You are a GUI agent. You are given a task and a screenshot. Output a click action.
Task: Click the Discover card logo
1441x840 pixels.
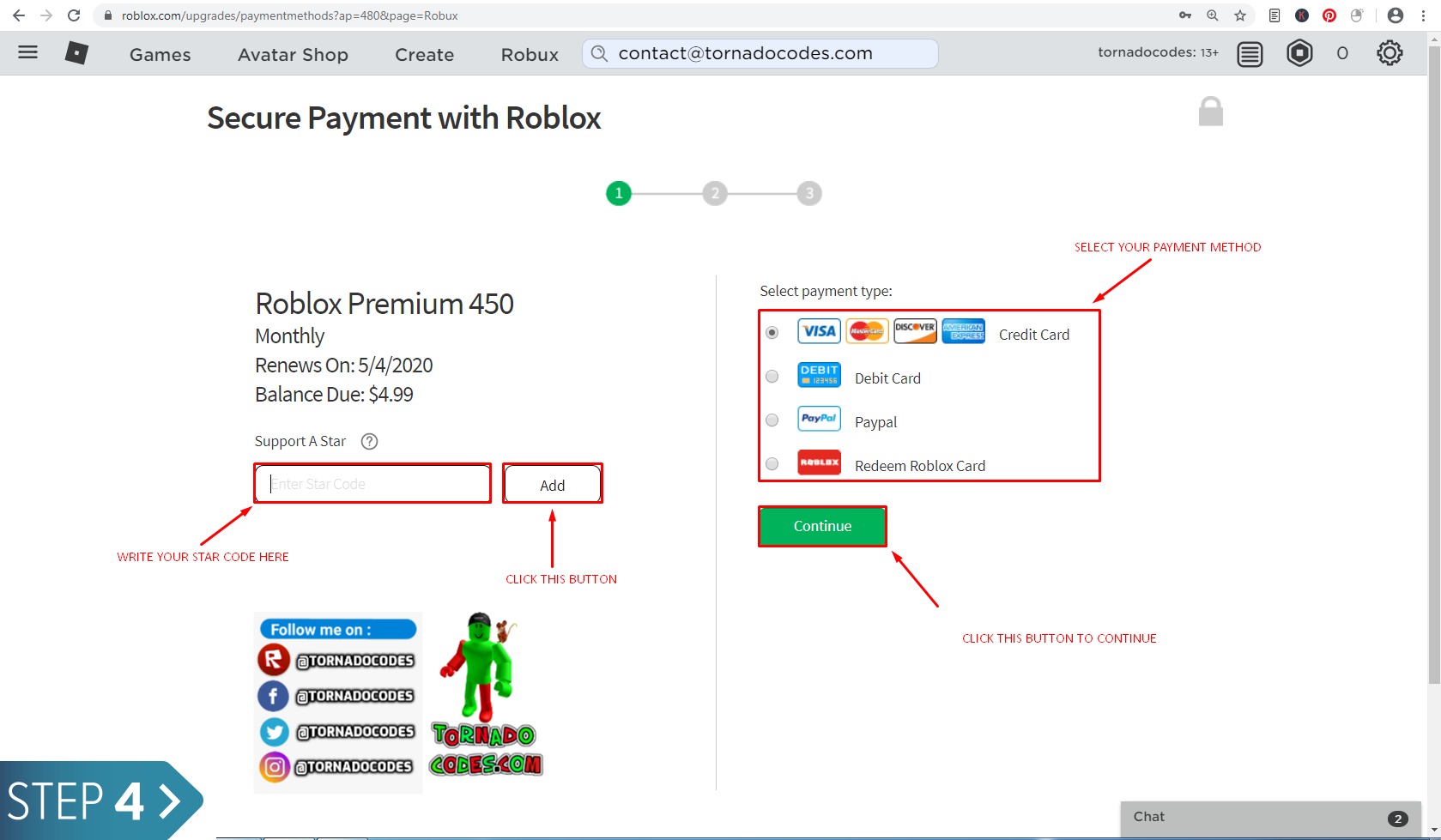click(x=915, y=331)
